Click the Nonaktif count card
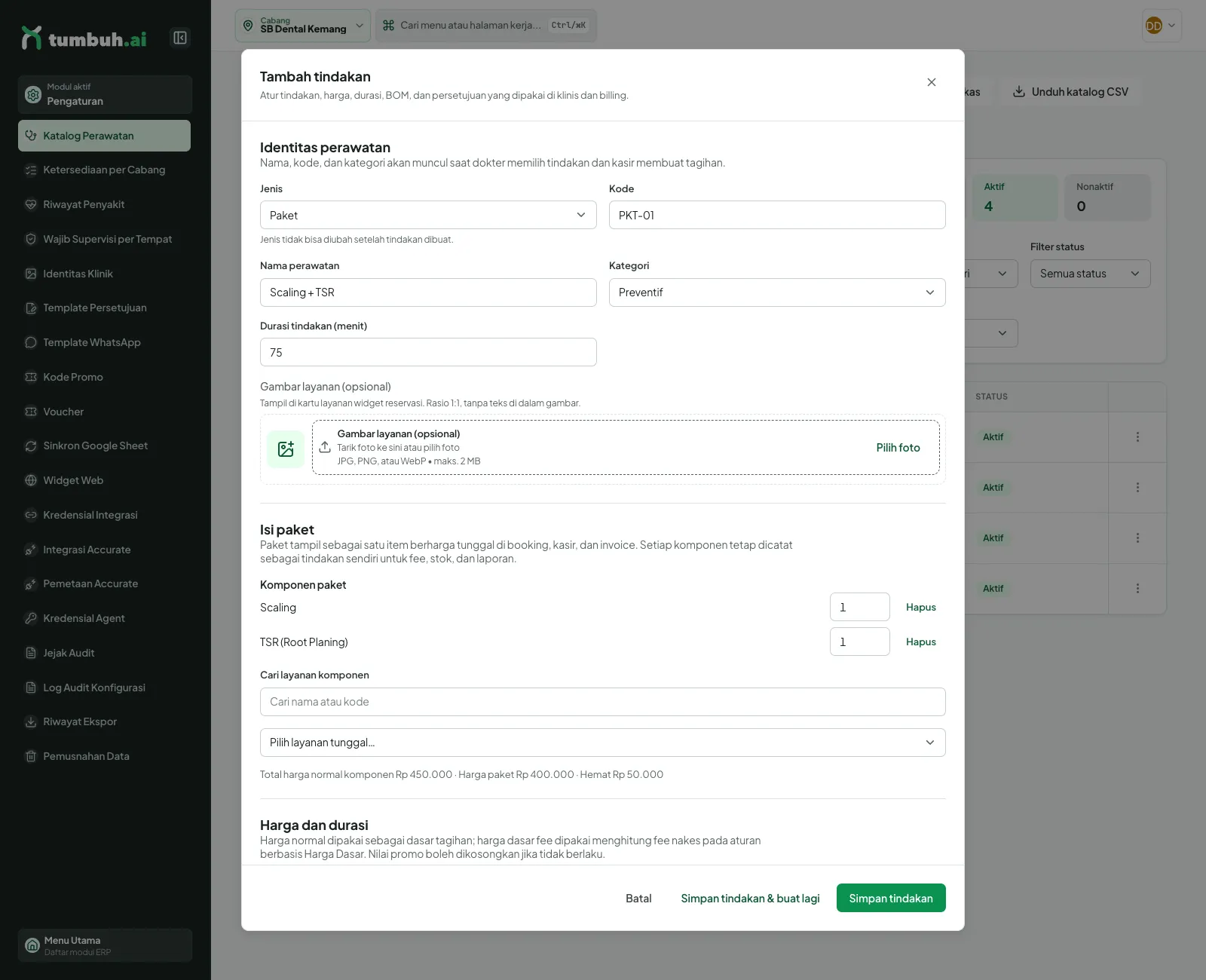Viewport: 1206px width, 980px height. 1107,198
